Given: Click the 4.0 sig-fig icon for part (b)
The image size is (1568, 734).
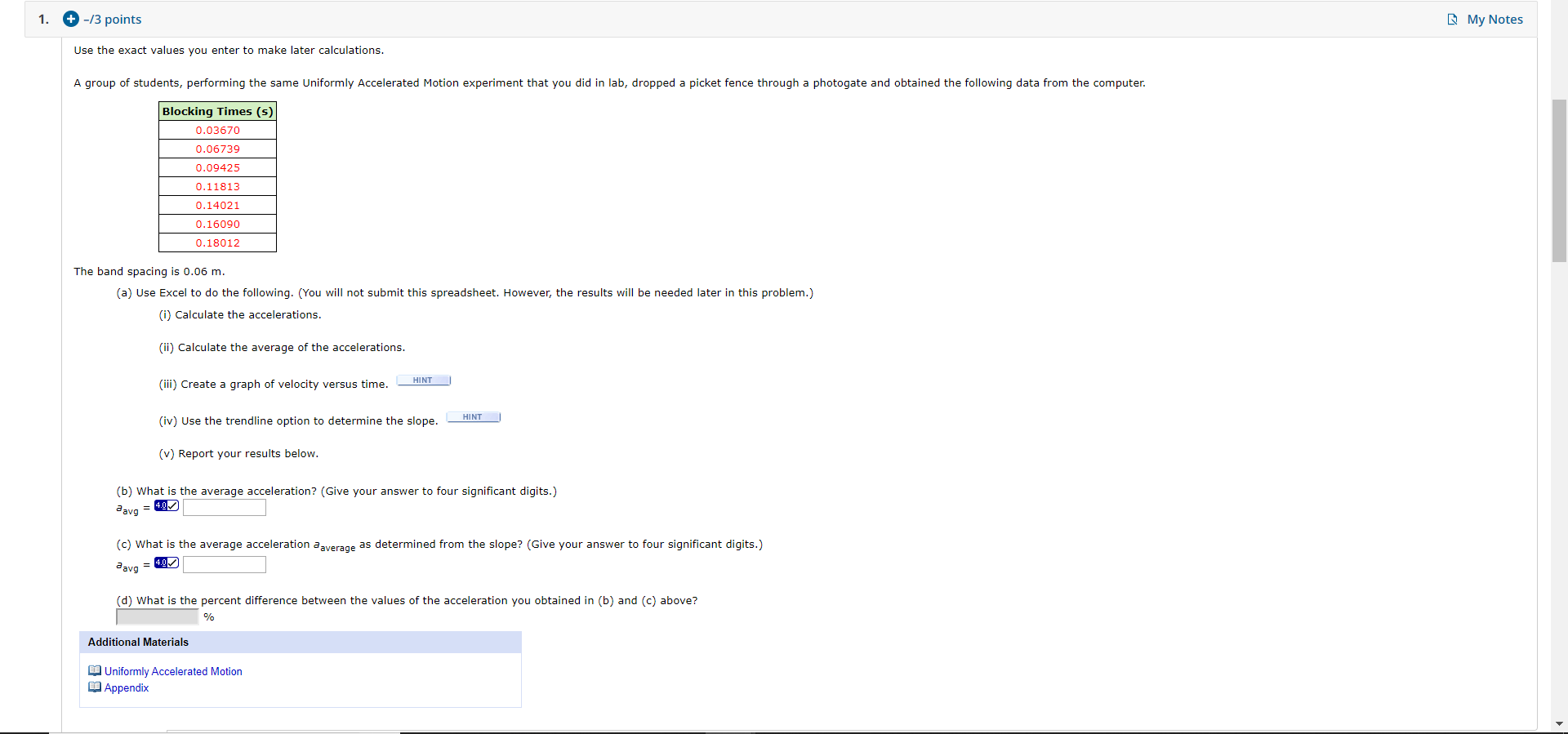Looking at the screenshot, I should tap(167, 506).
